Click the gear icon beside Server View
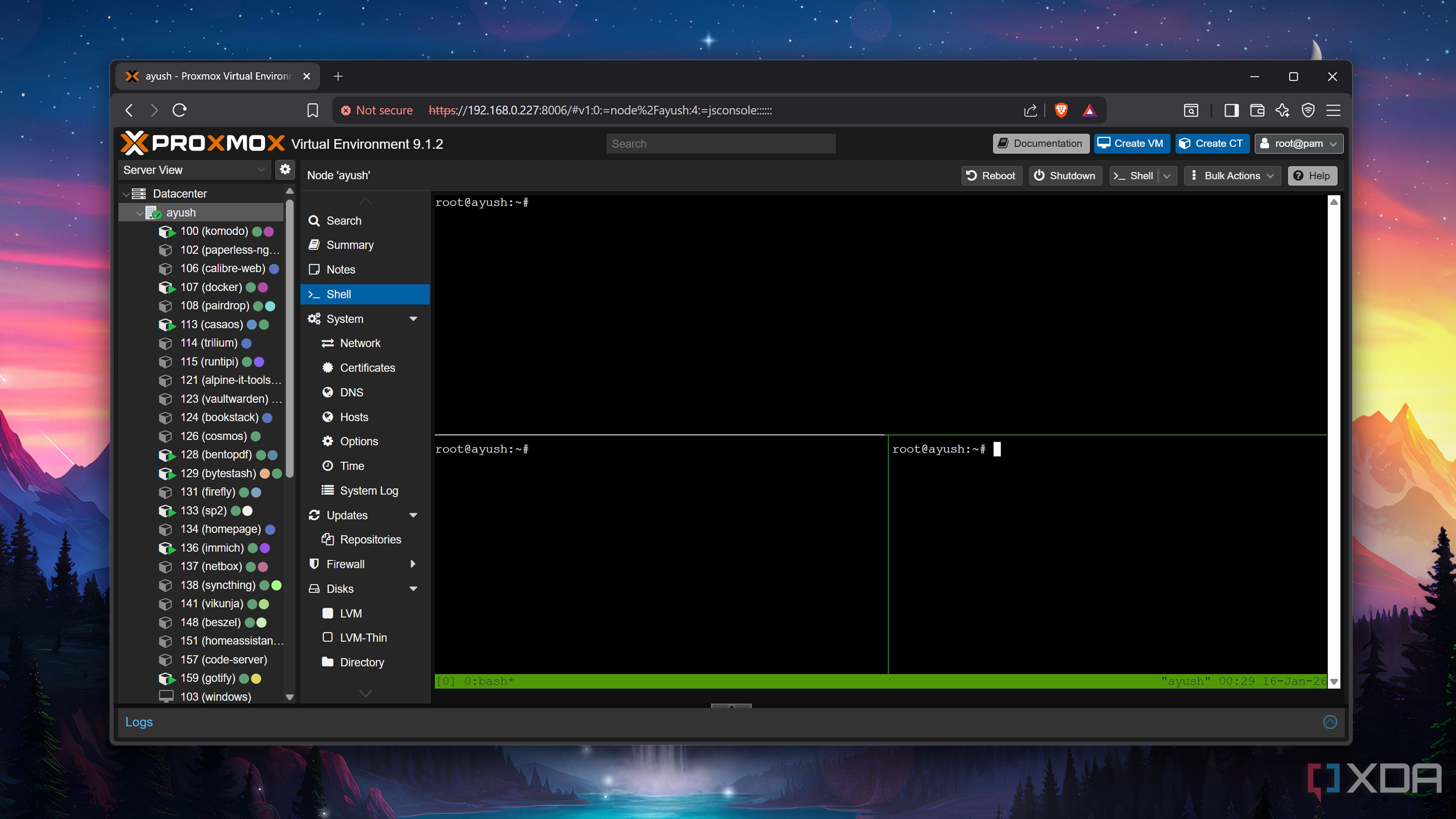Image resolution: width=1456 pixels, height=819 pixels. coord(286,169)
